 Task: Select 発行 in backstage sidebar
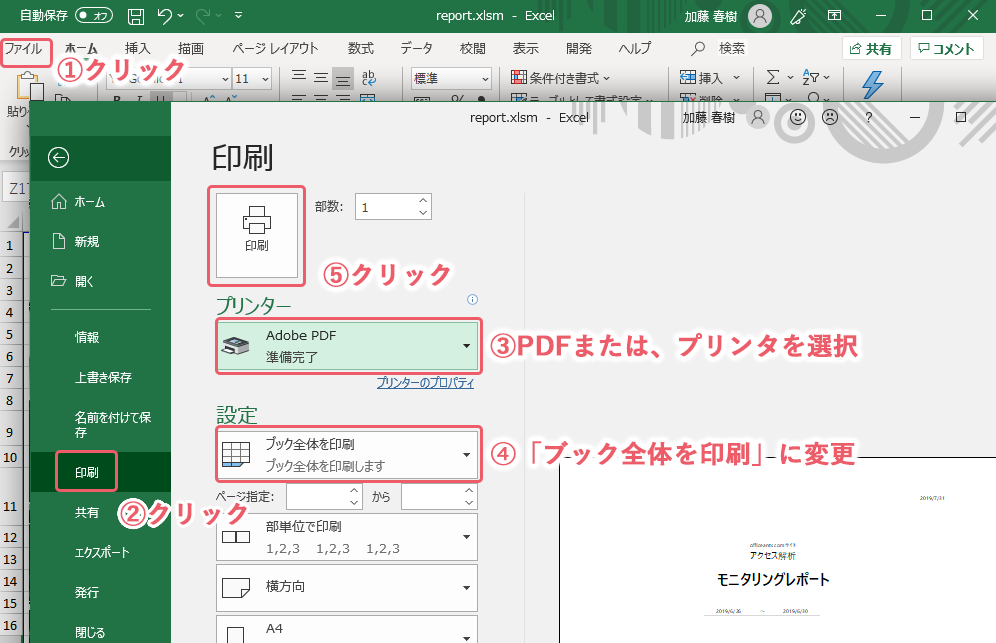[100, 592]
